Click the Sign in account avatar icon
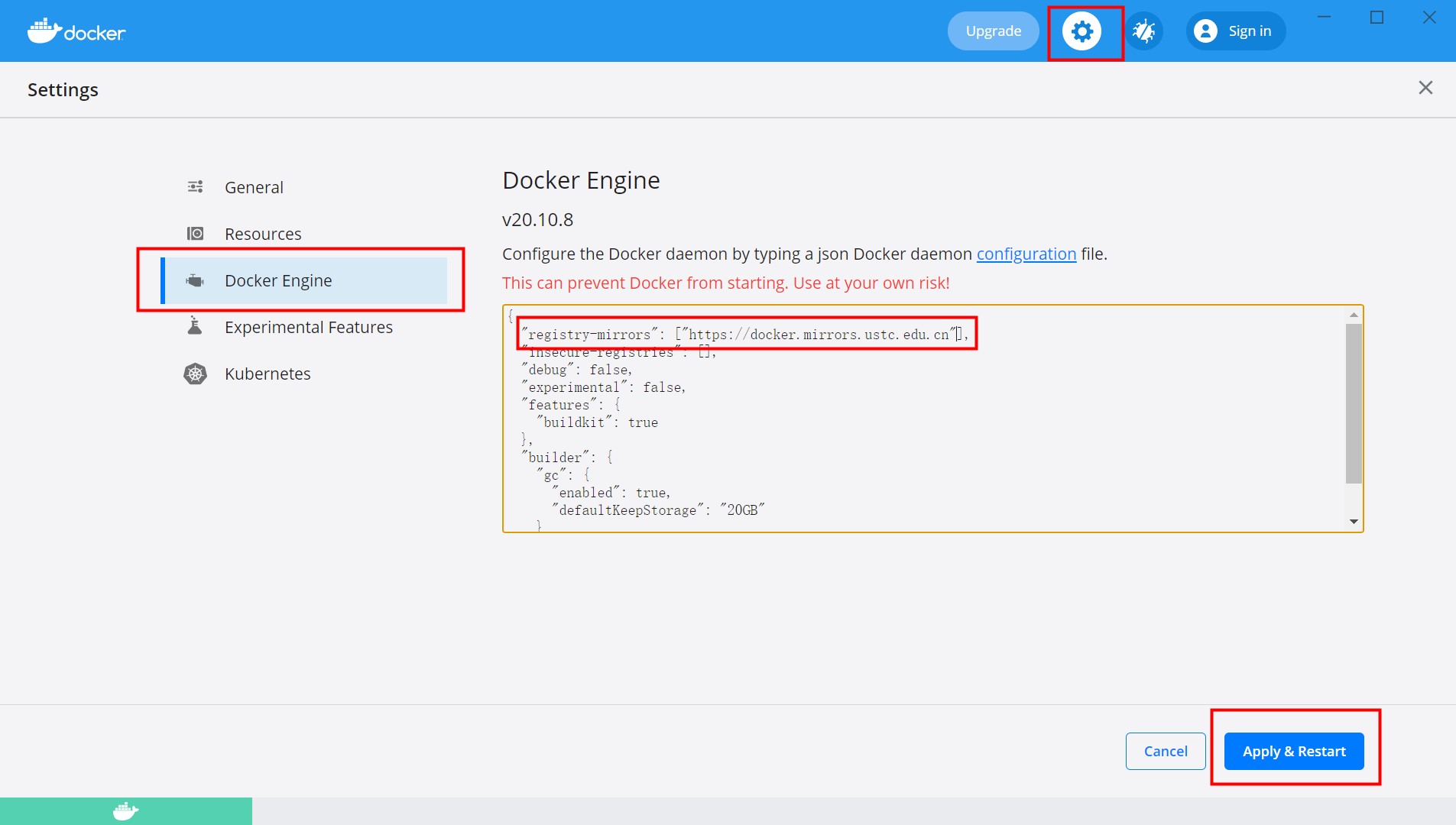 pyautogui.click(x=1205, y=31)
